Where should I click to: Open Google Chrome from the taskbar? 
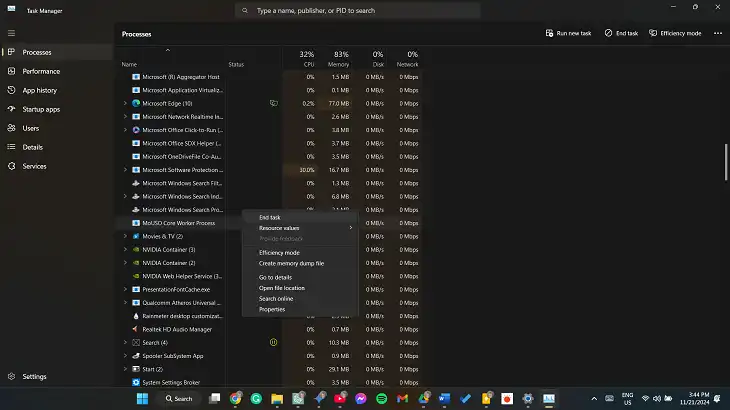pos(236,398)
